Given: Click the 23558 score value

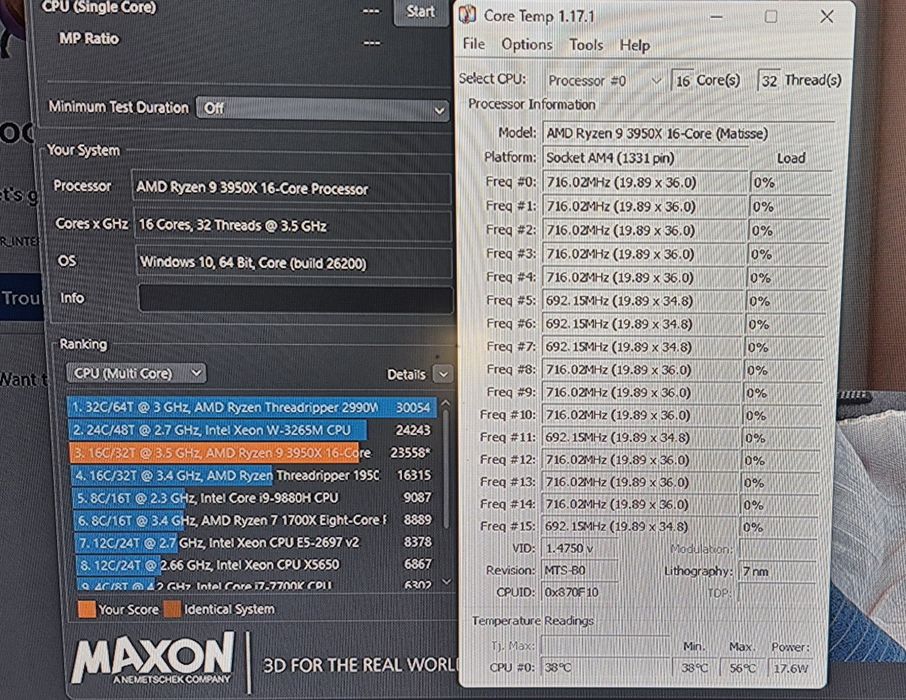Looking at the screenshot, I should point(411,453).
